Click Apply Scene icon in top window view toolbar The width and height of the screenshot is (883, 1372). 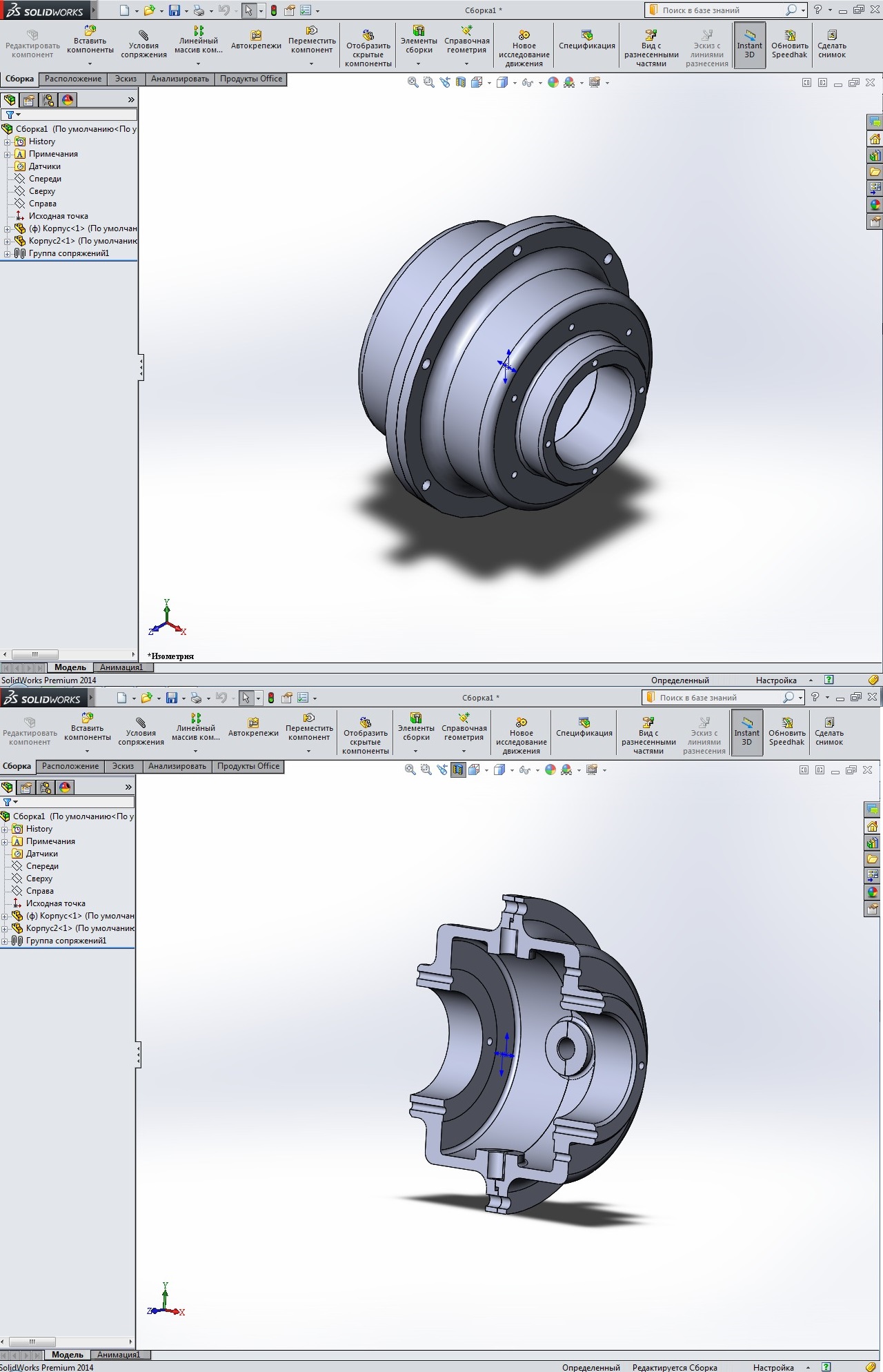pos(569,83)
